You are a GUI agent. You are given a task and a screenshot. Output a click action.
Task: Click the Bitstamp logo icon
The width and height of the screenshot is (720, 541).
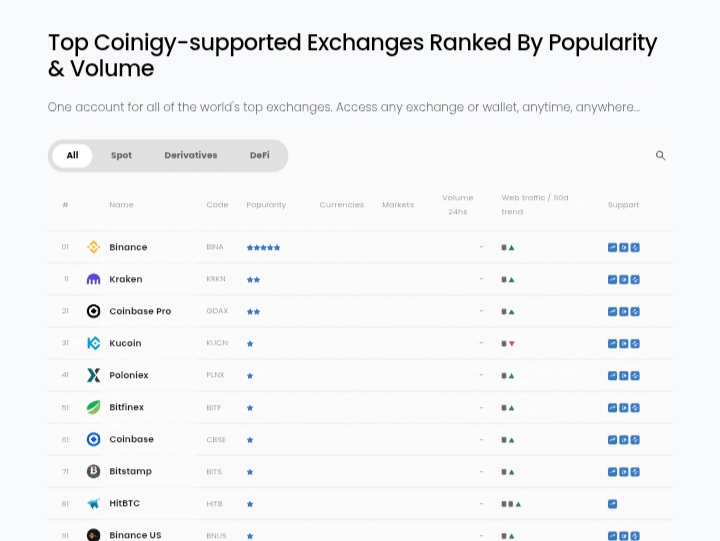[x=93, y=471]
